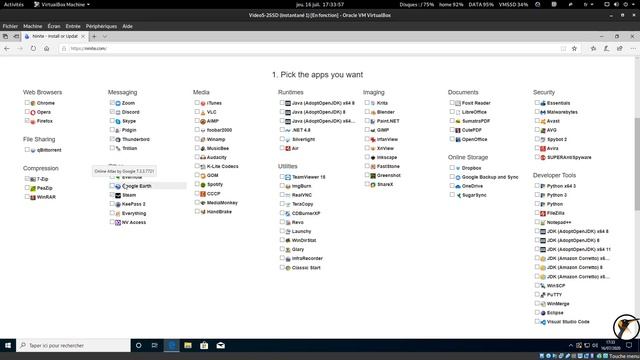Click the Windows taskbar search box

point(73,345)
